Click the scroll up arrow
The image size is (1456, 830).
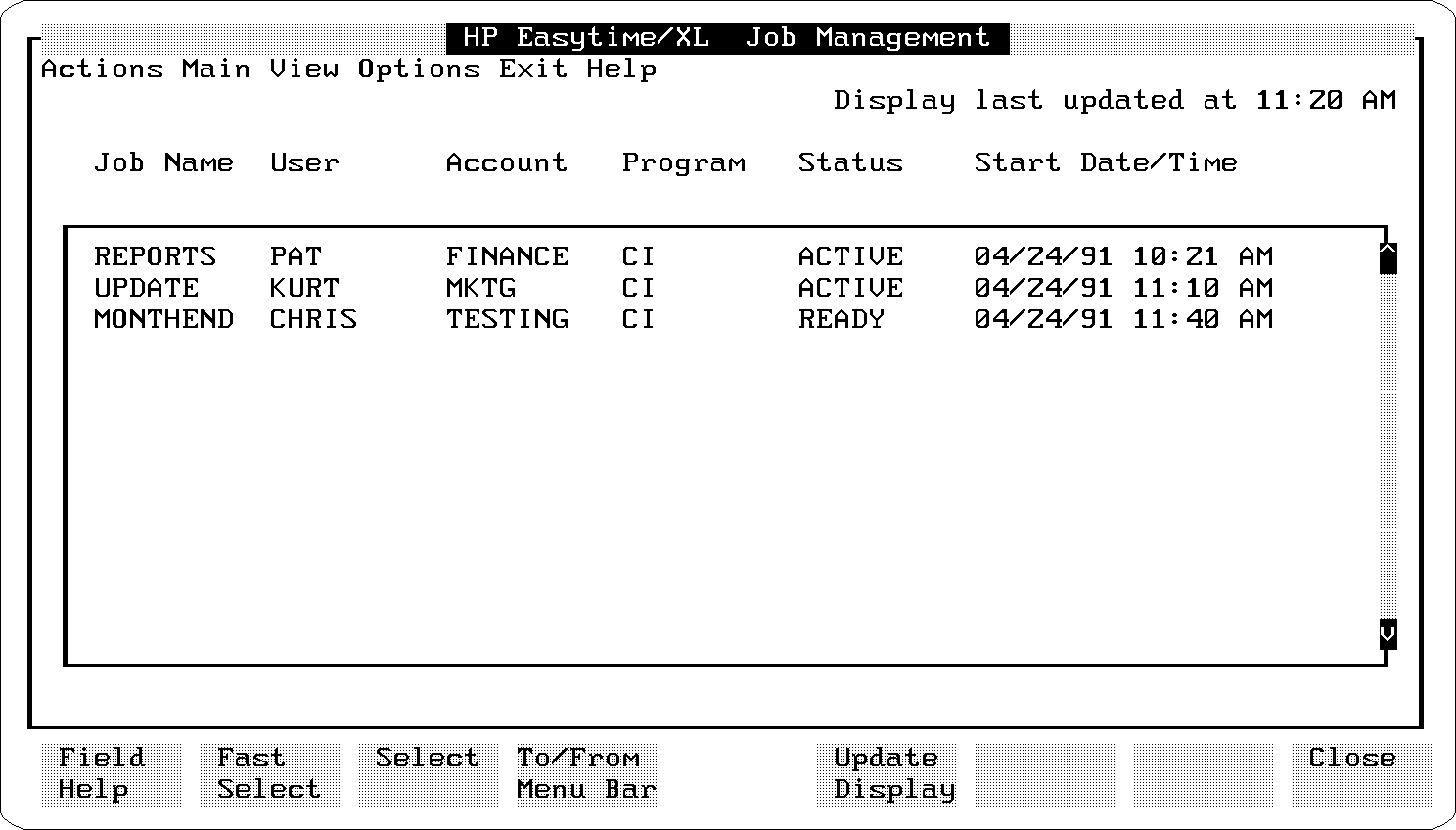(1388, 258)
